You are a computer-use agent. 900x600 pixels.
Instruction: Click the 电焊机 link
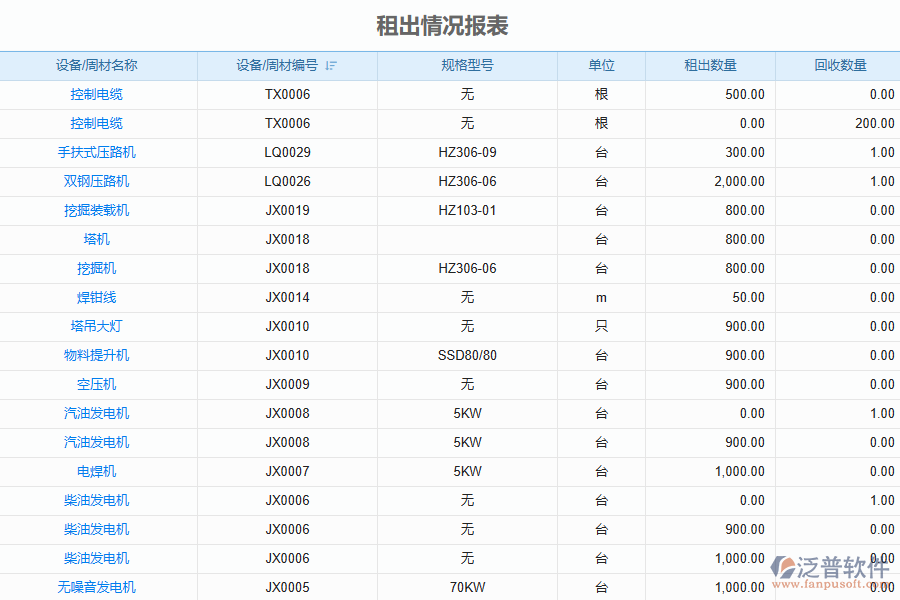click(x=97, y=472)
